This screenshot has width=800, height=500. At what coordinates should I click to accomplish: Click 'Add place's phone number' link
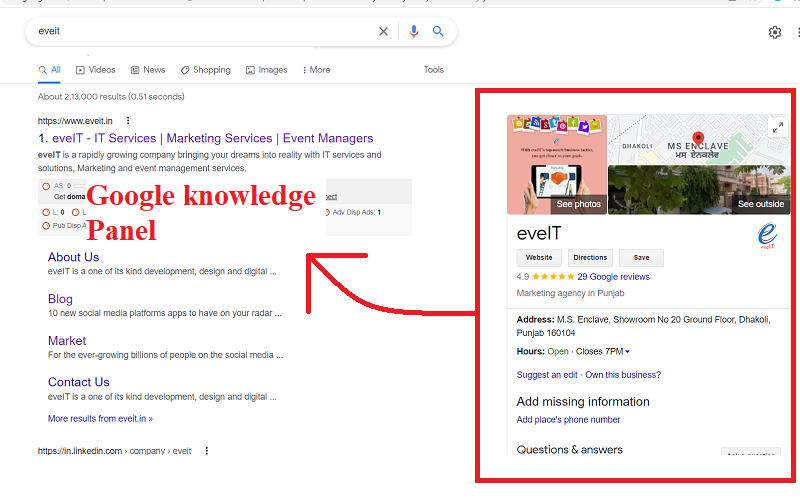pyautogui.click(x=568, y=420)
